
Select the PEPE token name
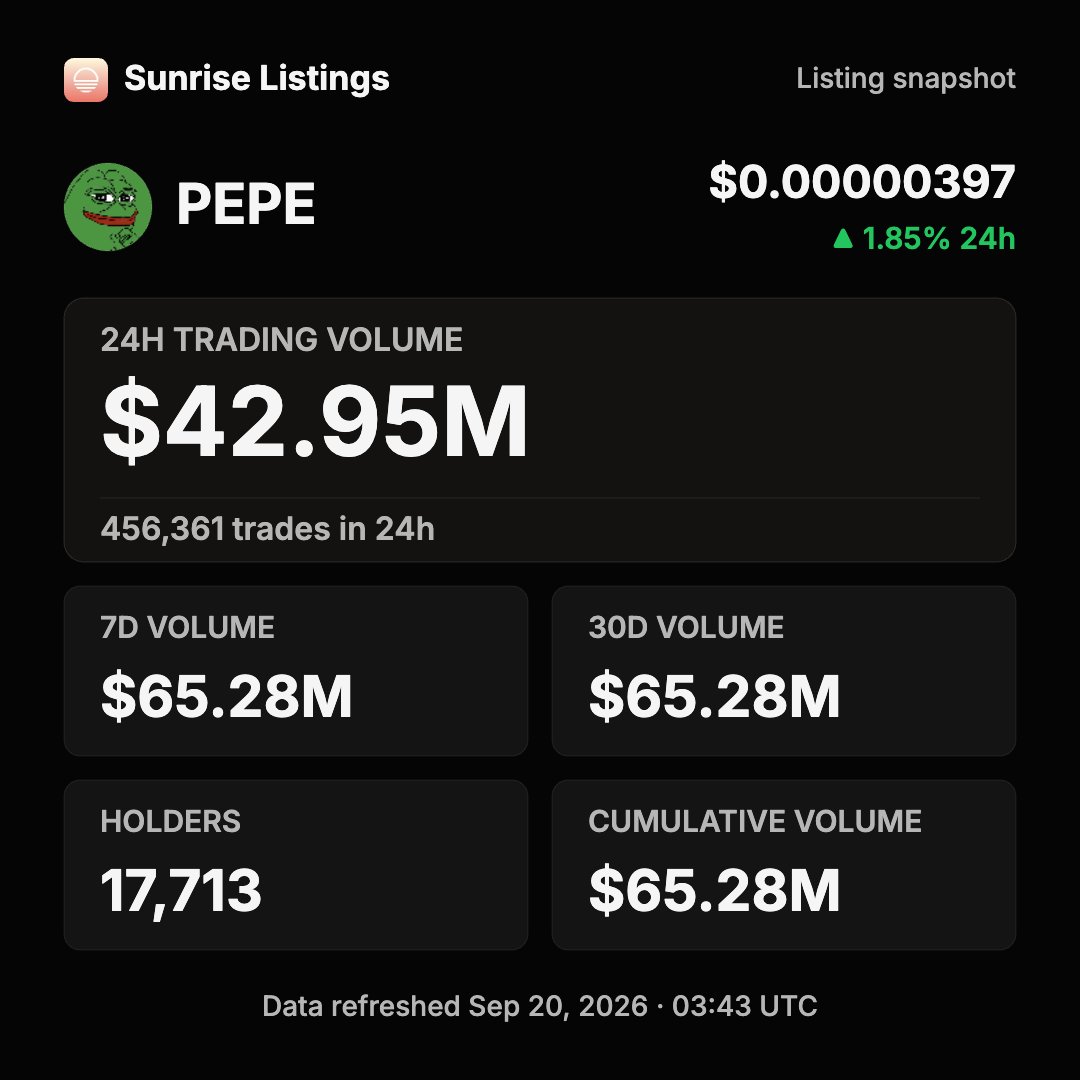(246, 204)
